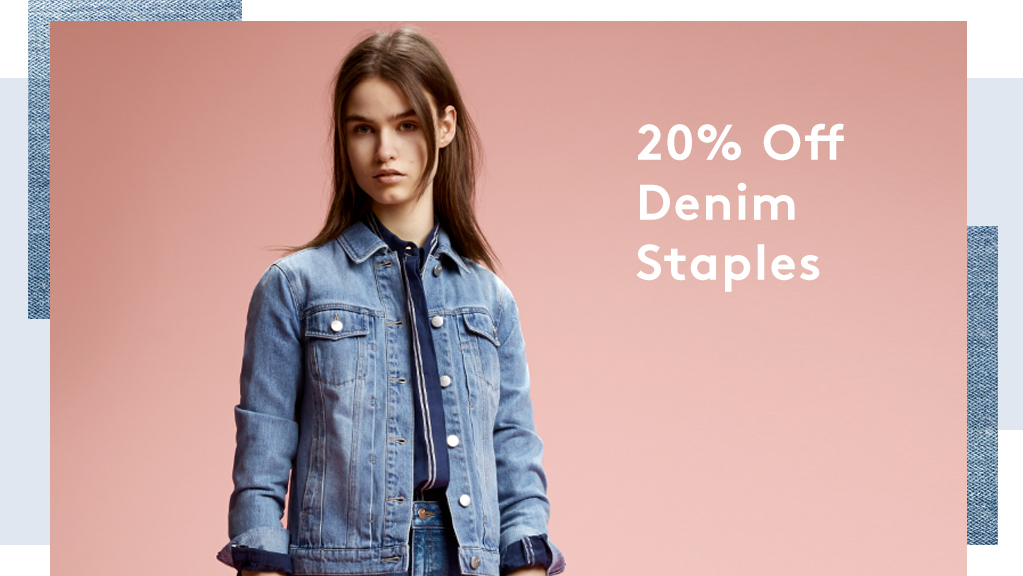
Task: Click the copper jeans button at the waist
Action: coord(425,515)
